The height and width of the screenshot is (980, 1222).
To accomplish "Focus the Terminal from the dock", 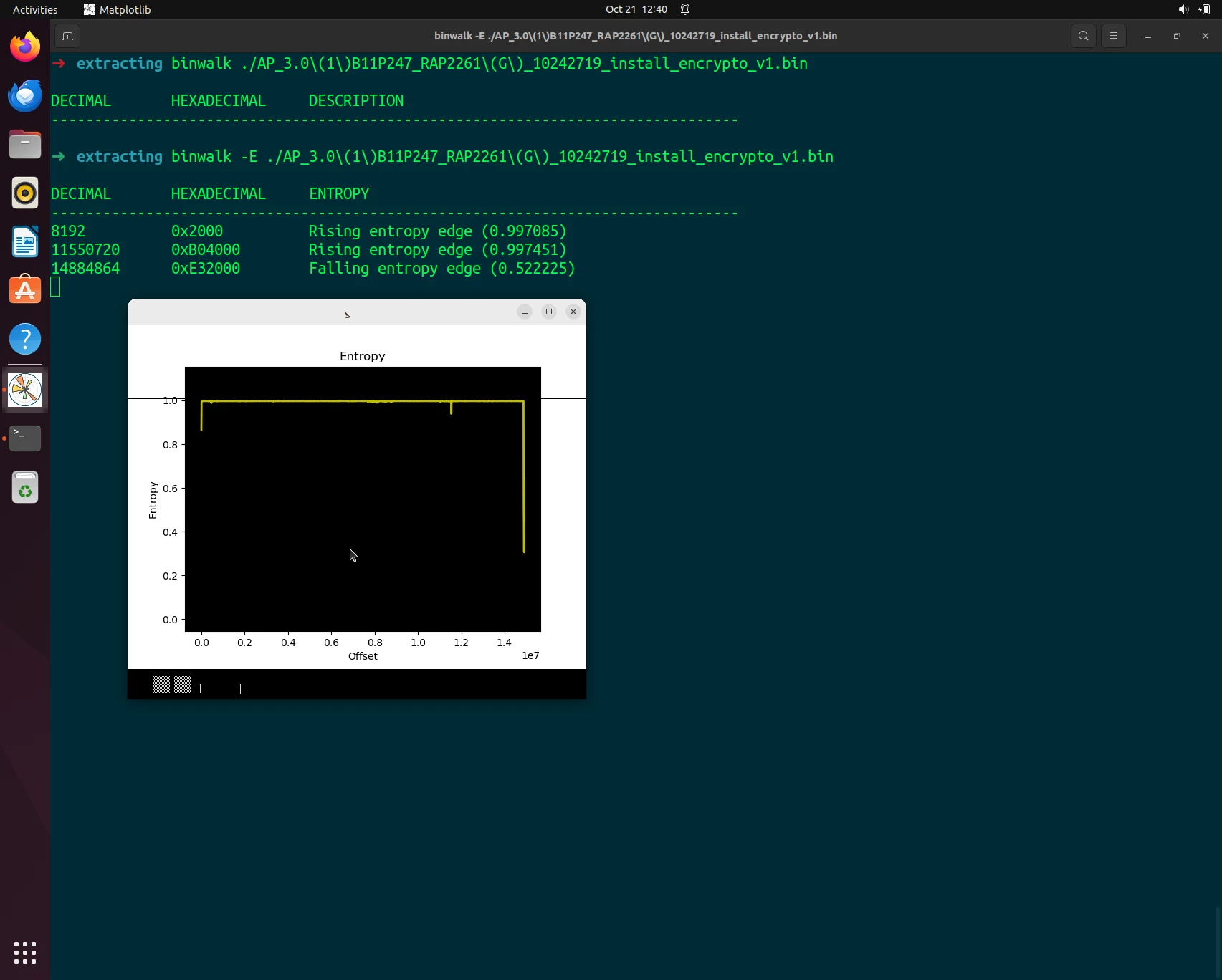I will coord(25,438).
